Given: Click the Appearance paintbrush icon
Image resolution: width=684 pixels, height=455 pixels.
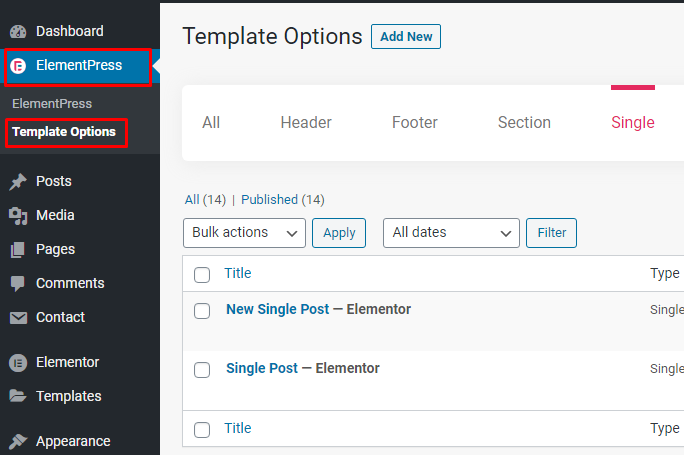Looking at the screenshot, I should (x=18, y=441).
